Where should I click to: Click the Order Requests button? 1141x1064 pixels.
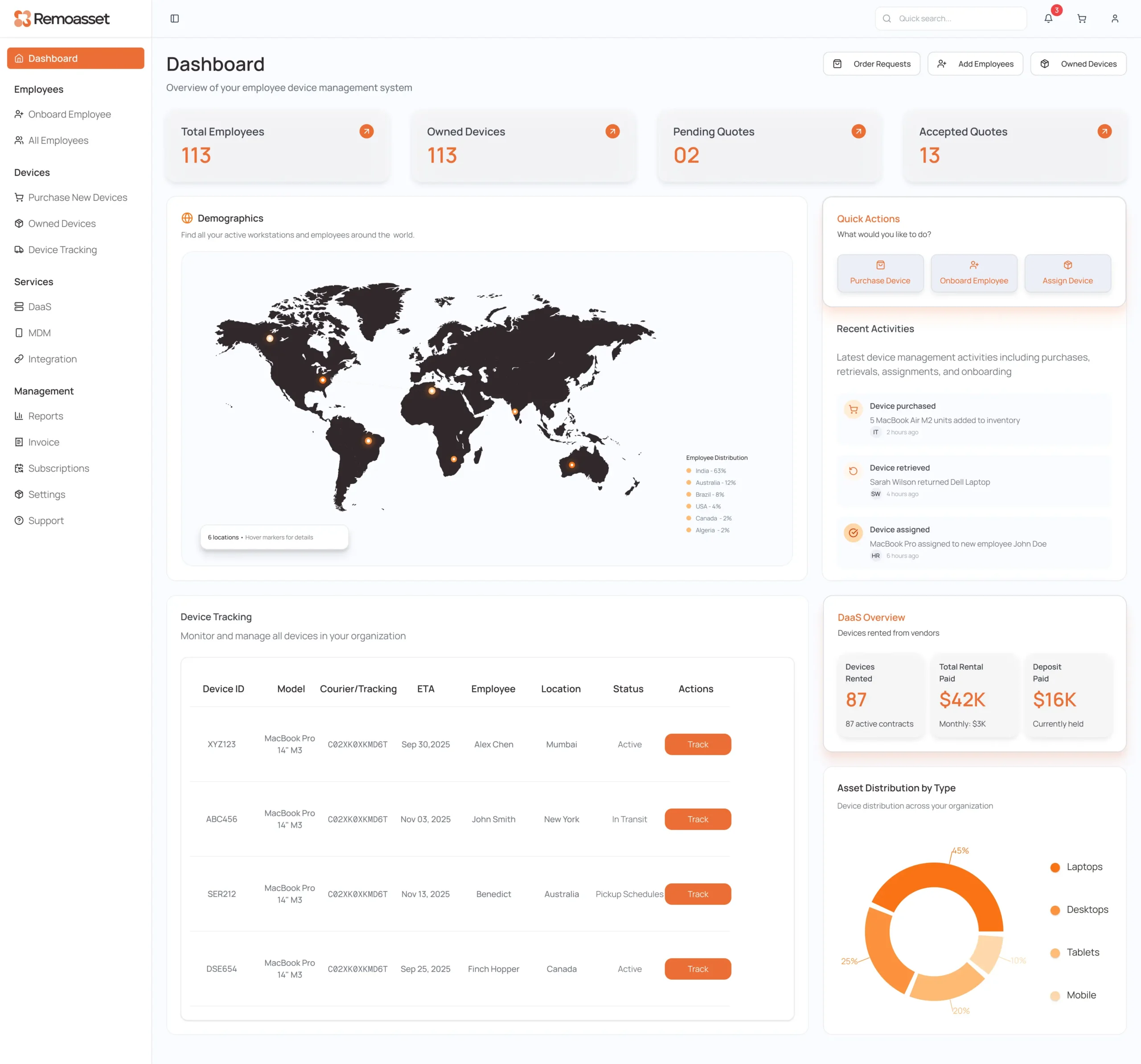(x=872, y=64)
